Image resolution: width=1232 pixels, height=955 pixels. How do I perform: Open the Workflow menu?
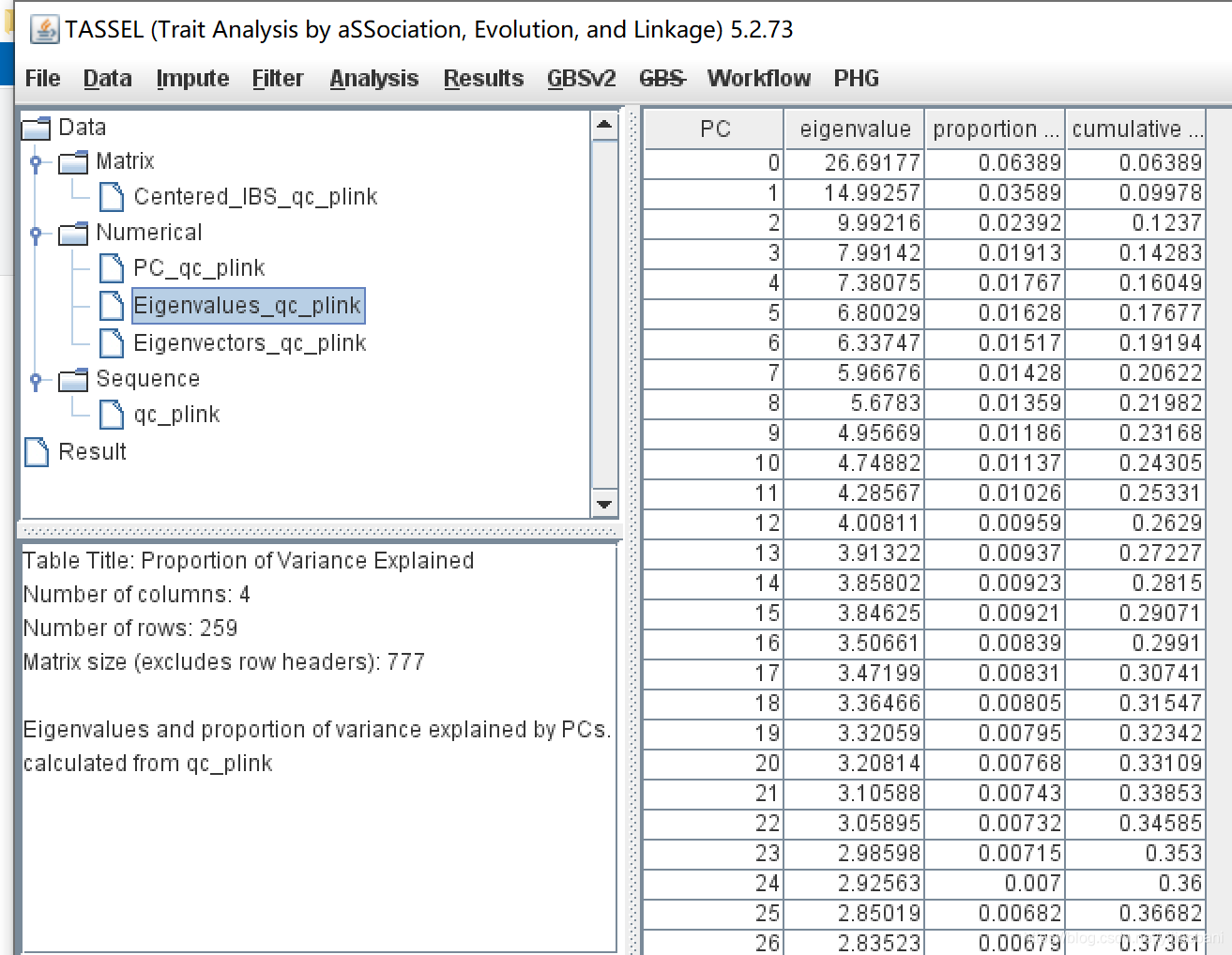758,78
